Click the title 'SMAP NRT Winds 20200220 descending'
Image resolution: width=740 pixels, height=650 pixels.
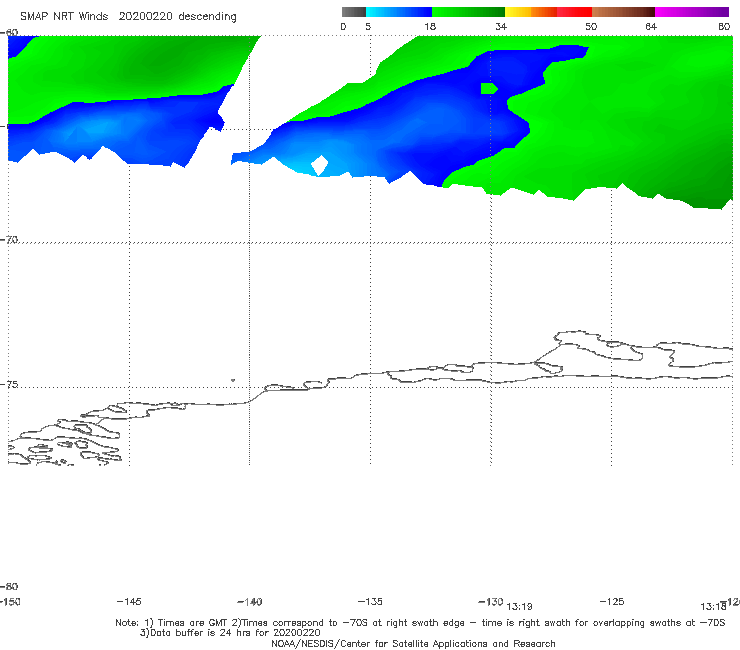point(128,17)
